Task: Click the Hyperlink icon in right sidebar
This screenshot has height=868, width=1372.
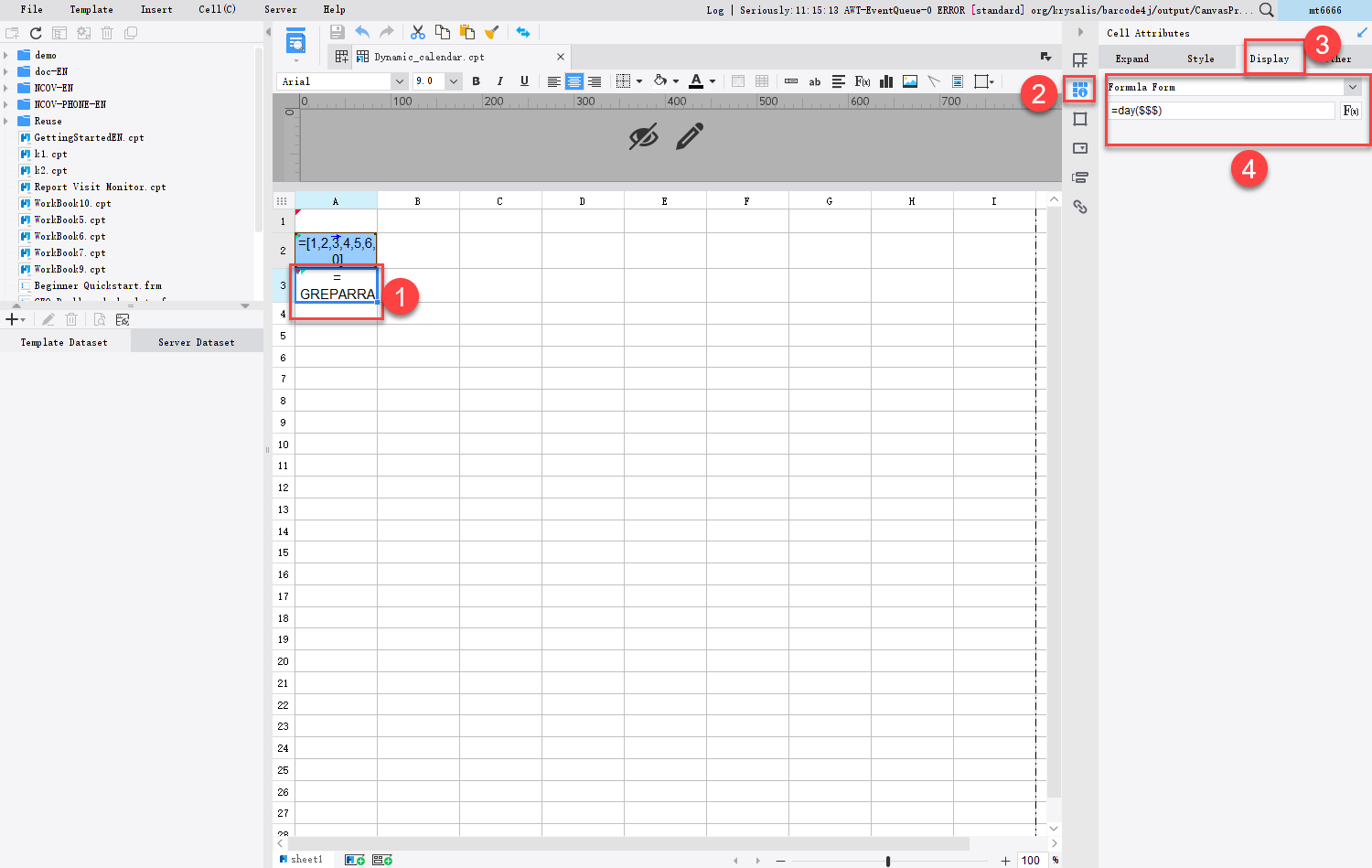Action: click(1080, 207)
